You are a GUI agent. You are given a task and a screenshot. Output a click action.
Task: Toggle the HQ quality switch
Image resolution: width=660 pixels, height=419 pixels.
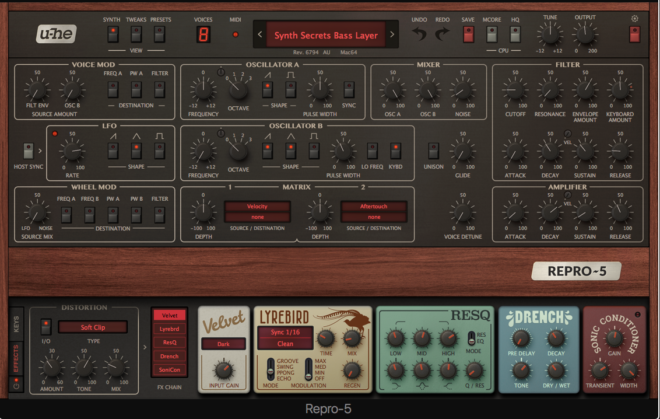pyautogui.click(x=515, y=34)
